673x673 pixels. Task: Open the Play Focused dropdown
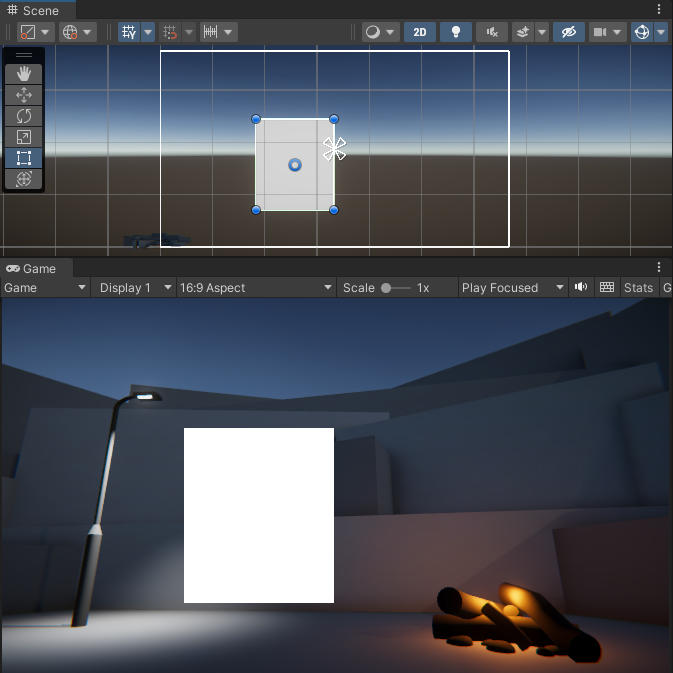[513, 288]
